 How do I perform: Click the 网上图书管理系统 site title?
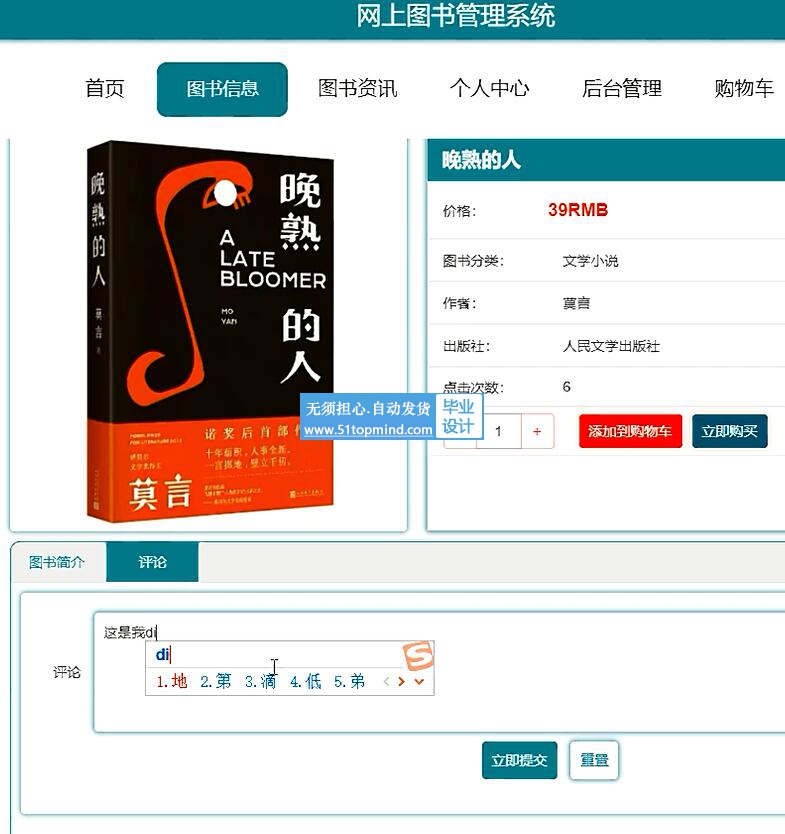[x=456, y=15]
